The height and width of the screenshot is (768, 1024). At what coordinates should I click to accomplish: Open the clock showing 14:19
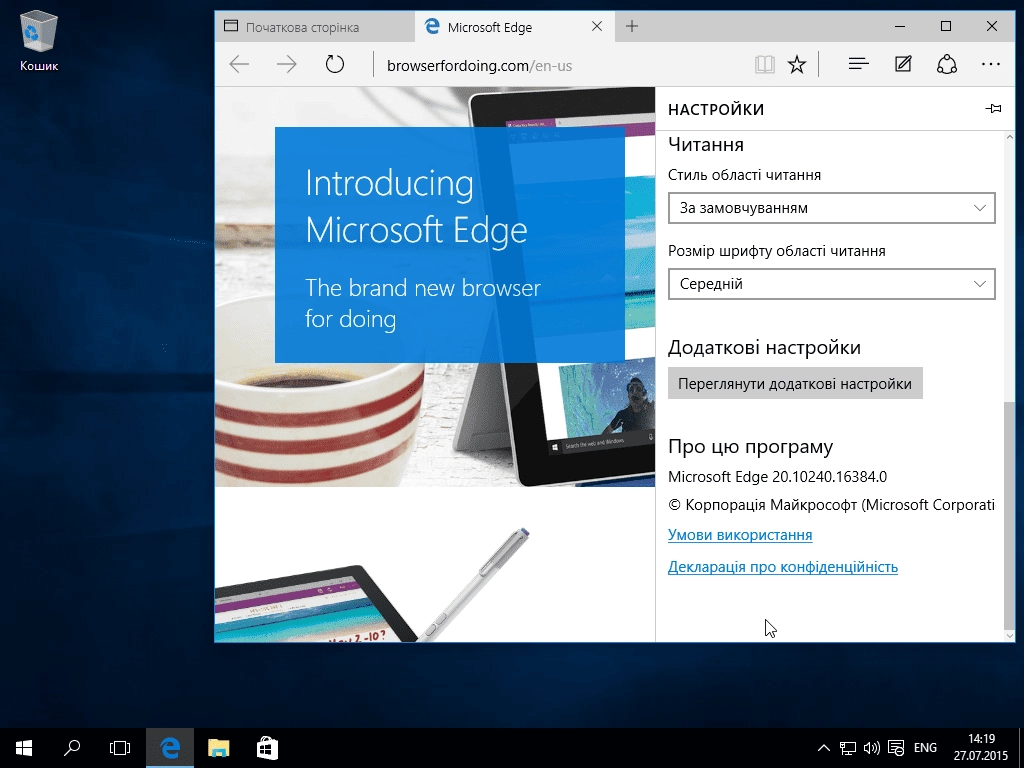pyautogui.click(x=981, y=748)
